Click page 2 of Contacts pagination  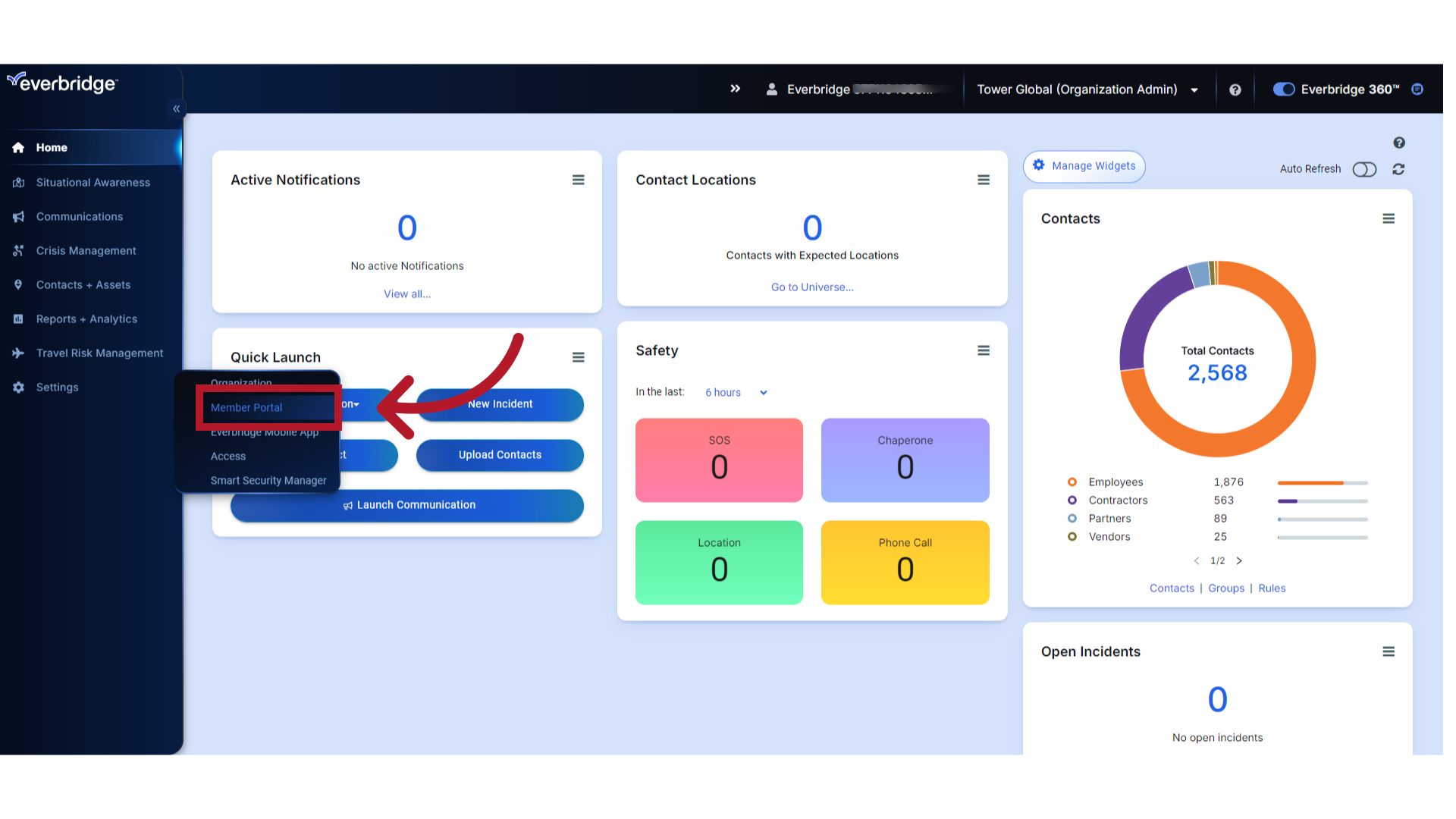1240,560
